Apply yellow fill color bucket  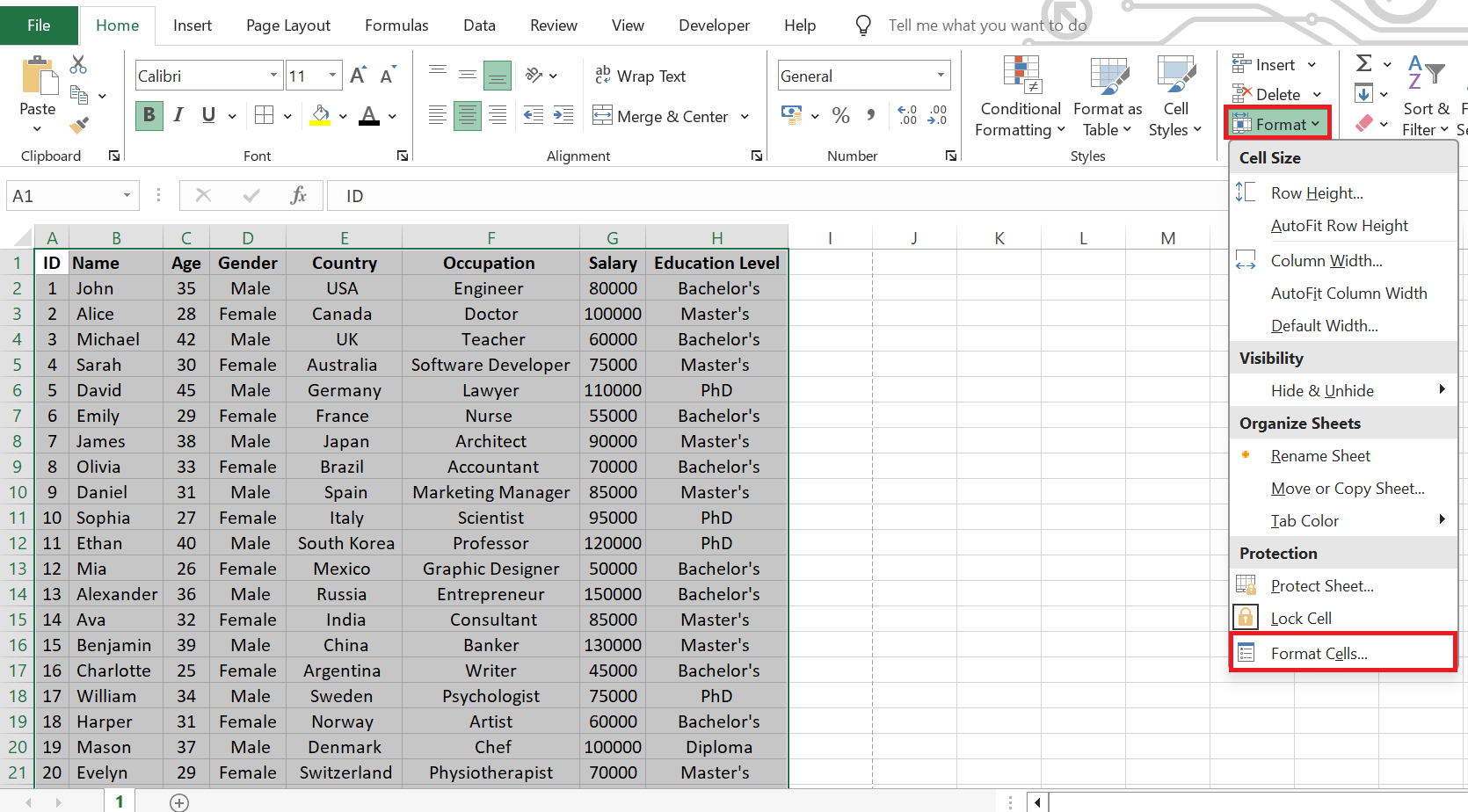click(321, 115)
